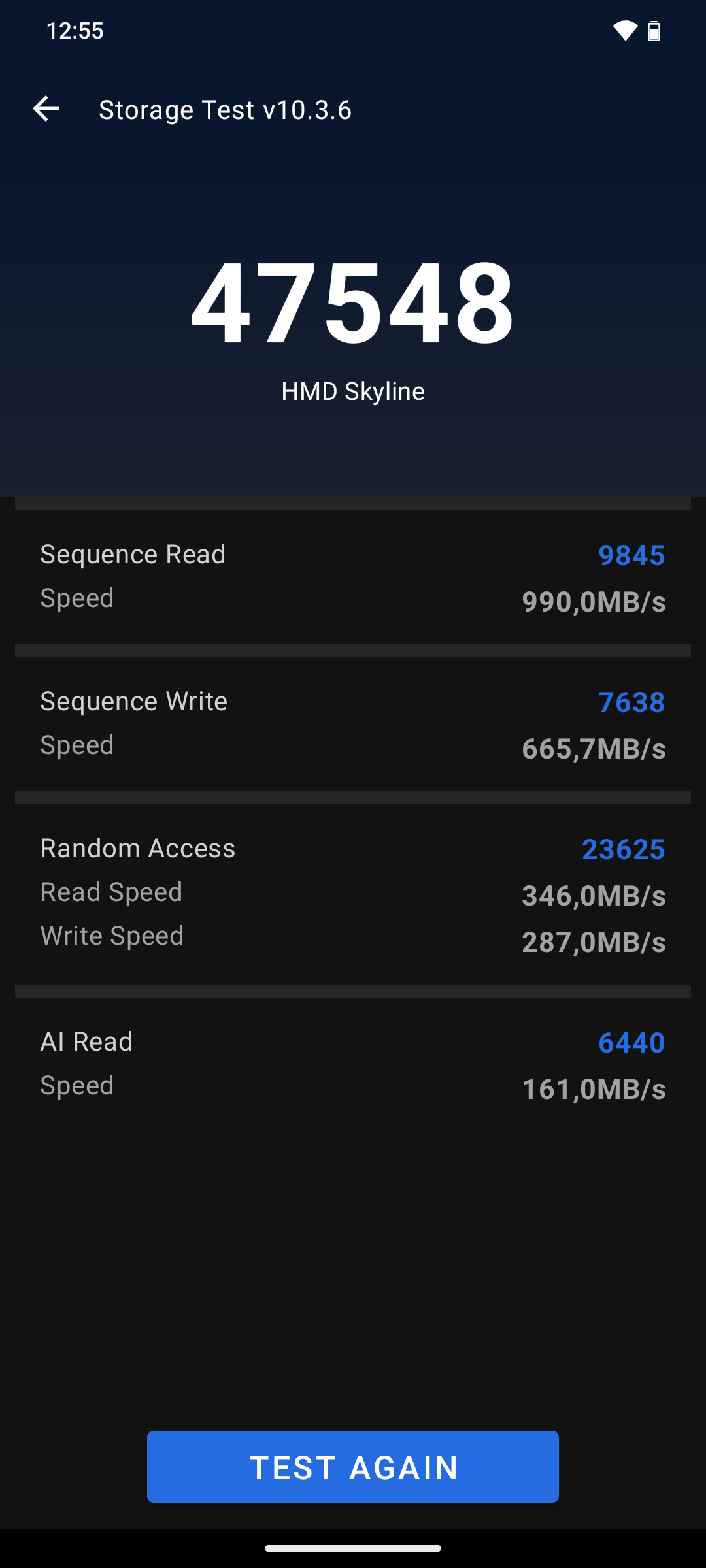
Task: Open the AI Read result row
Action: click(x=353, y=1065)
